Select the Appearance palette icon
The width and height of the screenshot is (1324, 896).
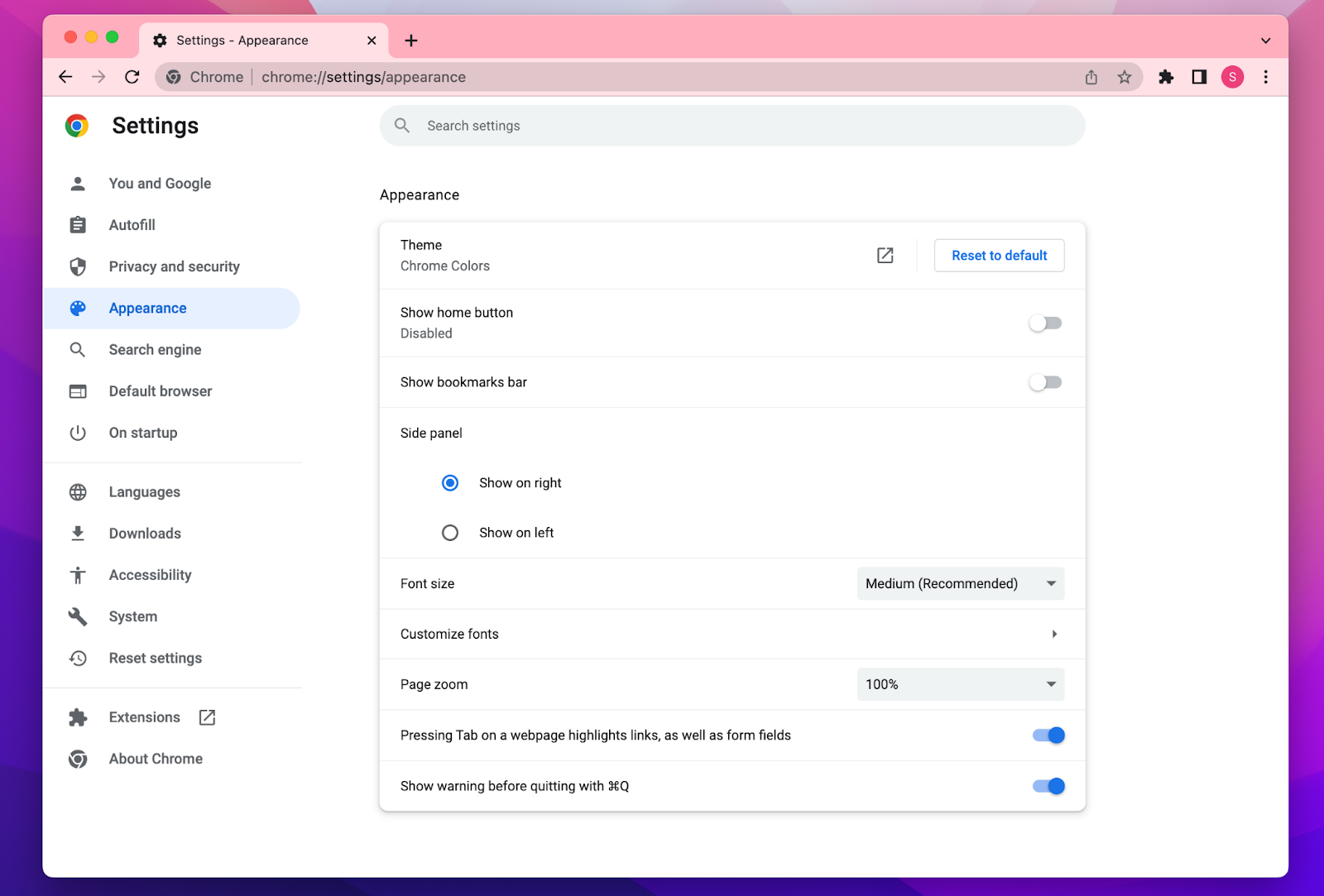(x=78, y=308)
